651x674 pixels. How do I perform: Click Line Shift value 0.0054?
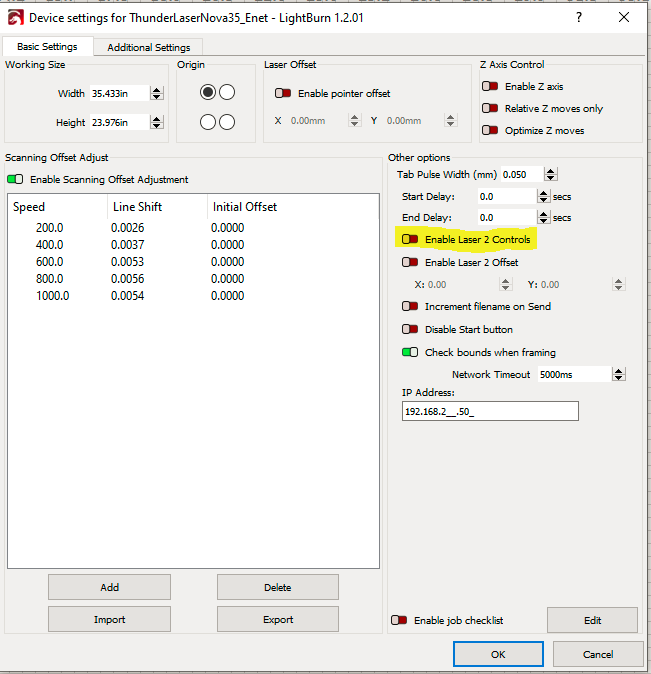(x=127, y=296)
